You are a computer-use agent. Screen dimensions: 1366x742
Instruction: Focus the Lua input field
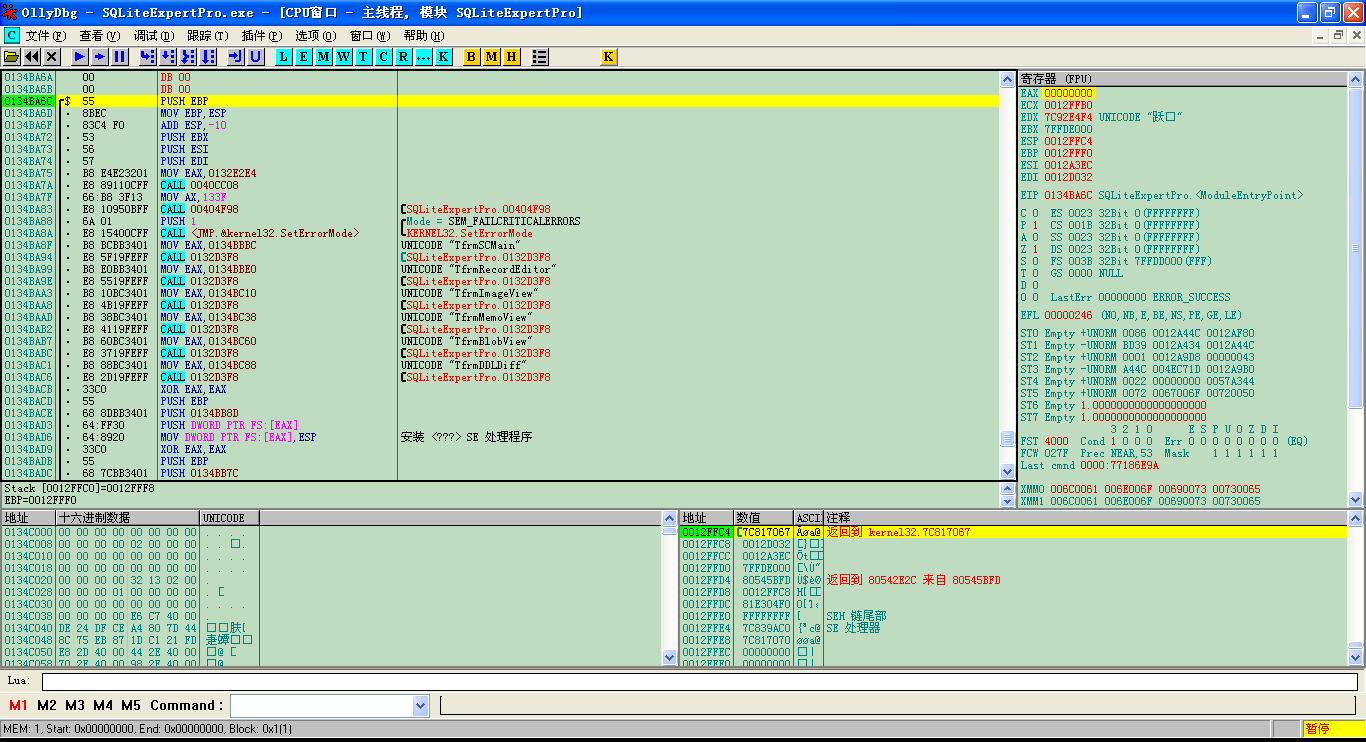tap(700, 682)
